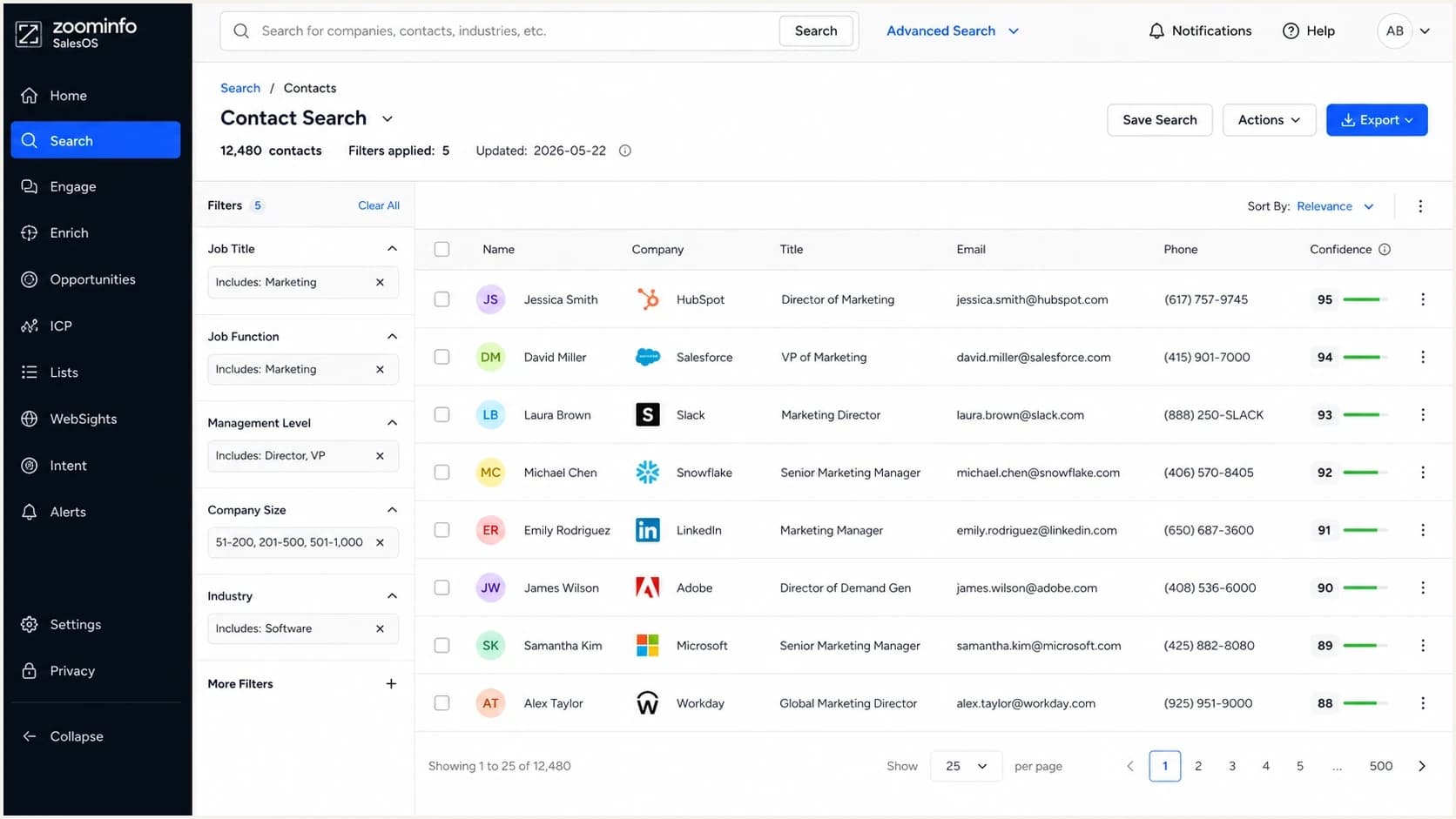
Task: Open Enrich in the sidebar
Action: 96,233
